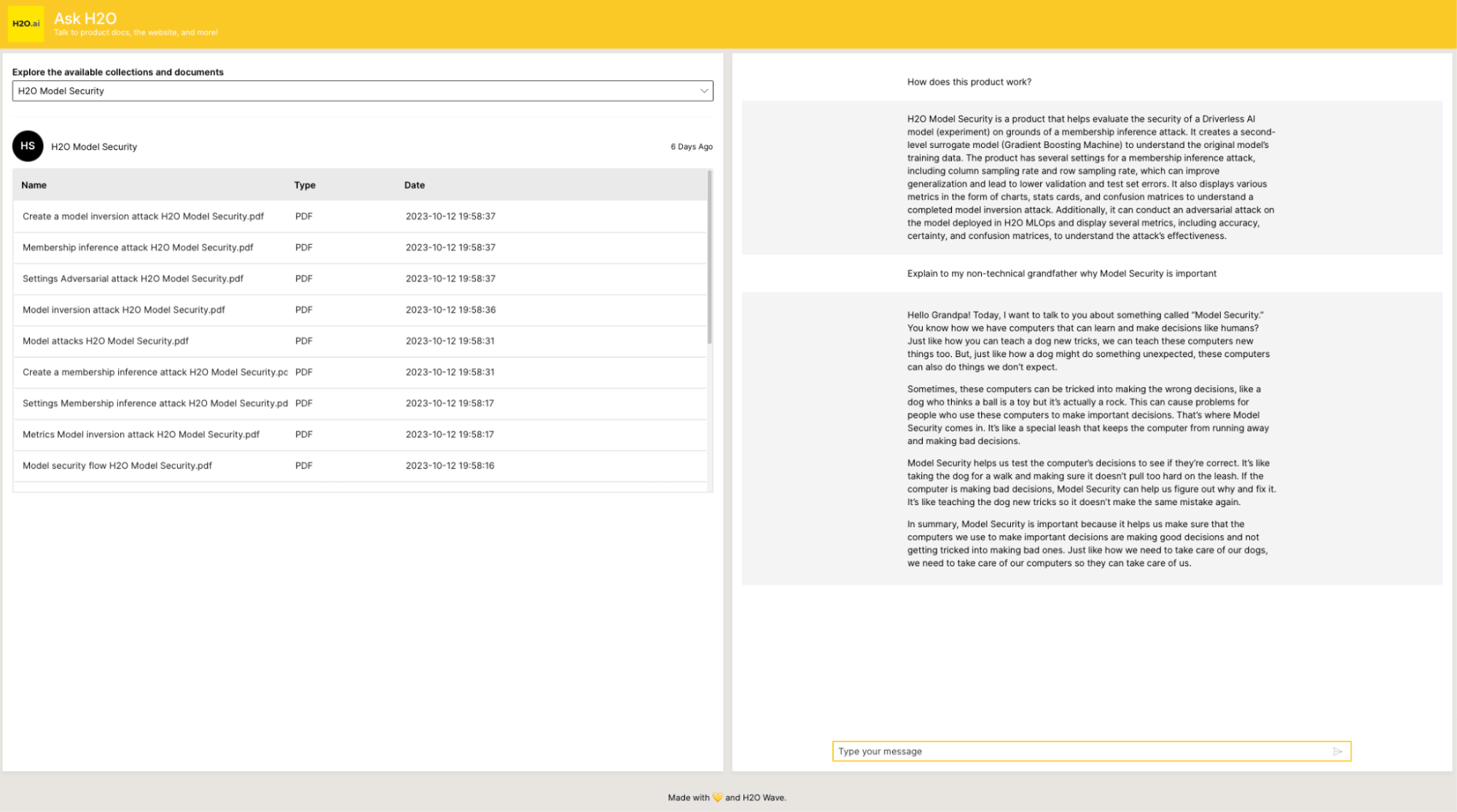Focus the Type your message input field
This screenshot has height=812, width=1457.
(x=1079, y=752)
